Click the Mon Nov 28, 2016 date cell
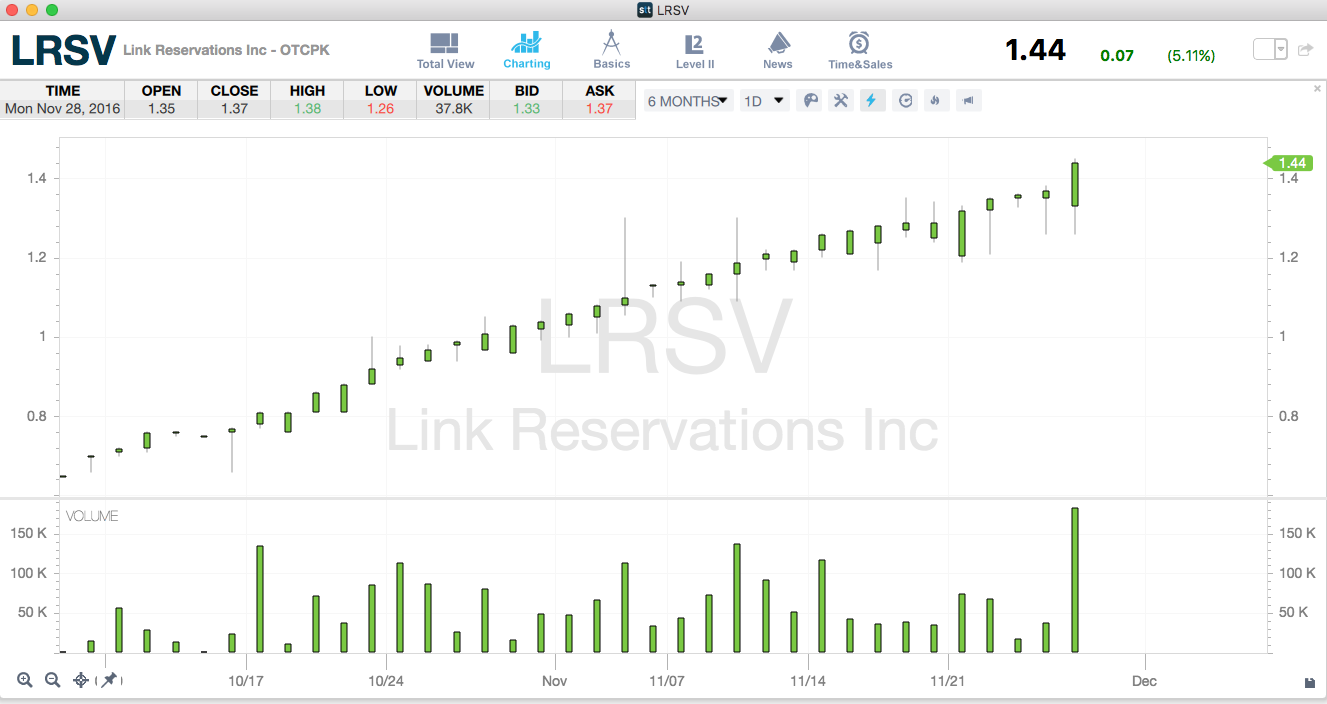This screenshot has width=1327, height=704. [62, 109]
